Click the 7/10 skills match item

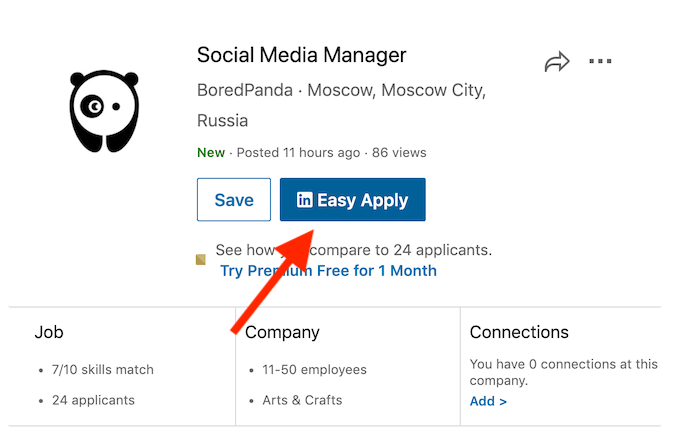point(103,370)
